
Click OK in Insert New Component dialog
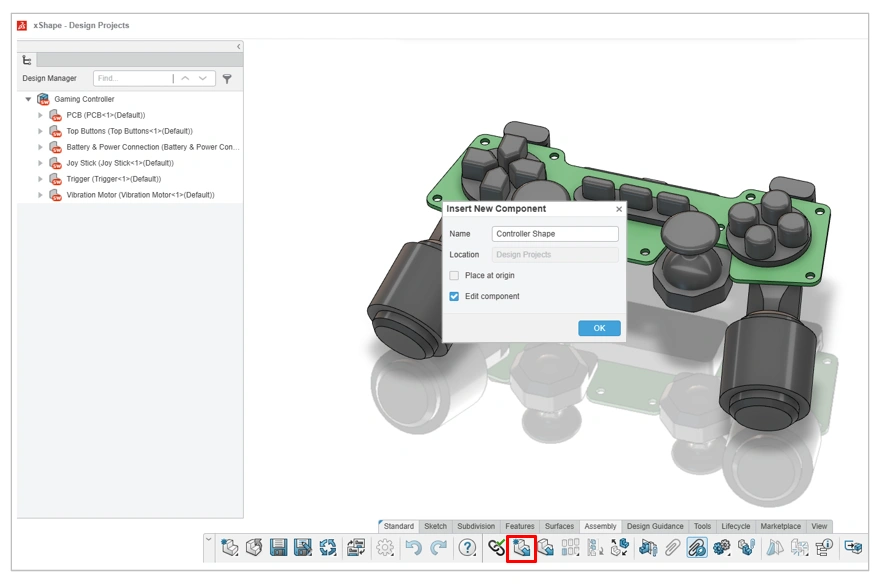599,328
